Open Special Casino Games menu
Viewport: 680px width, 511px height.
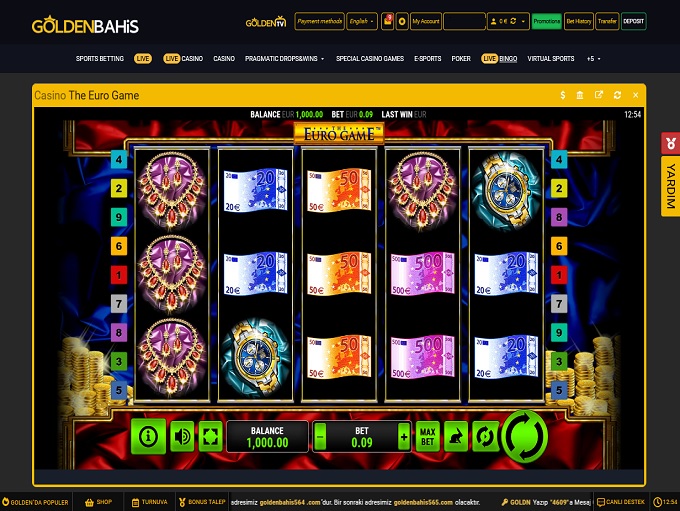click(x=370, y=59)
